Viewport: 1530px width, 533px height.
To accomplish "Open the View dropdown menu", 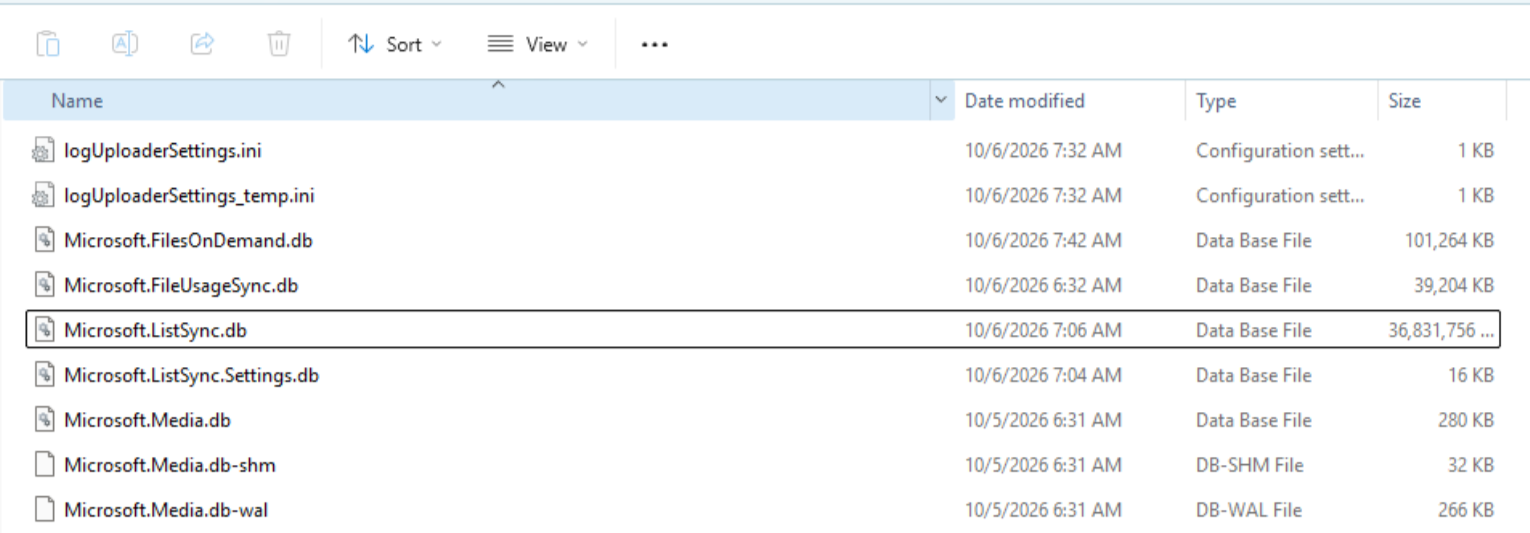I will (x=537, y=44).
